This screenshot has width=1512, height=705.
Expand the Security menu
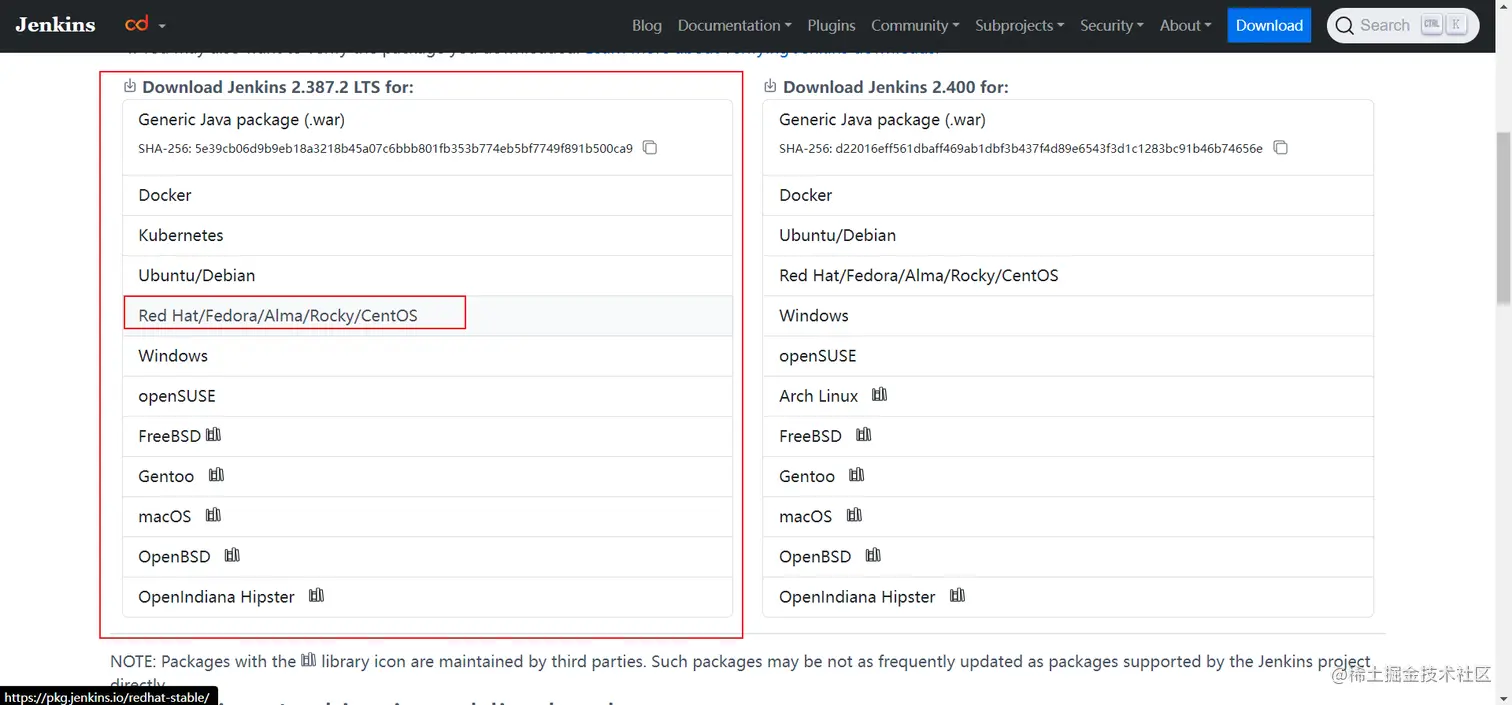point(1111,25)
